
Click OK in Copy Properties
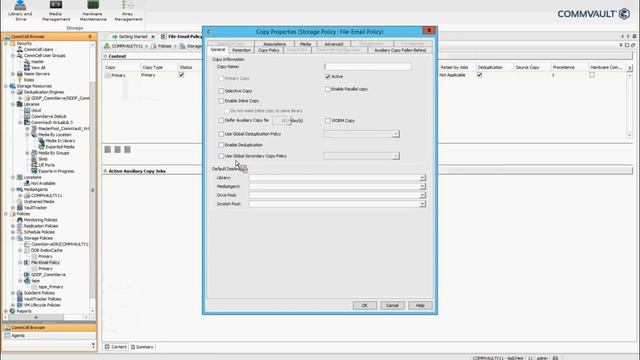pos(364,305)
